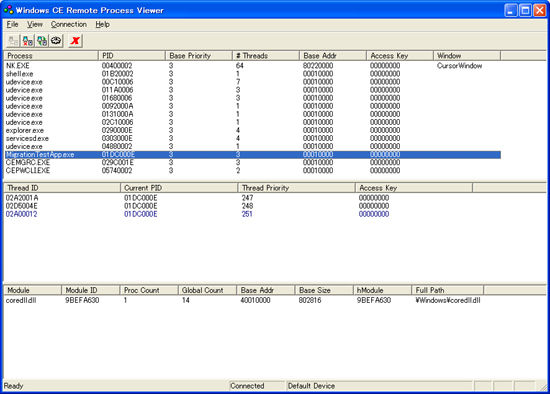Click the disconnect from device toolbar icon
Screen dimensions: 550x394
pyautogui.click(x=28, y=41)
